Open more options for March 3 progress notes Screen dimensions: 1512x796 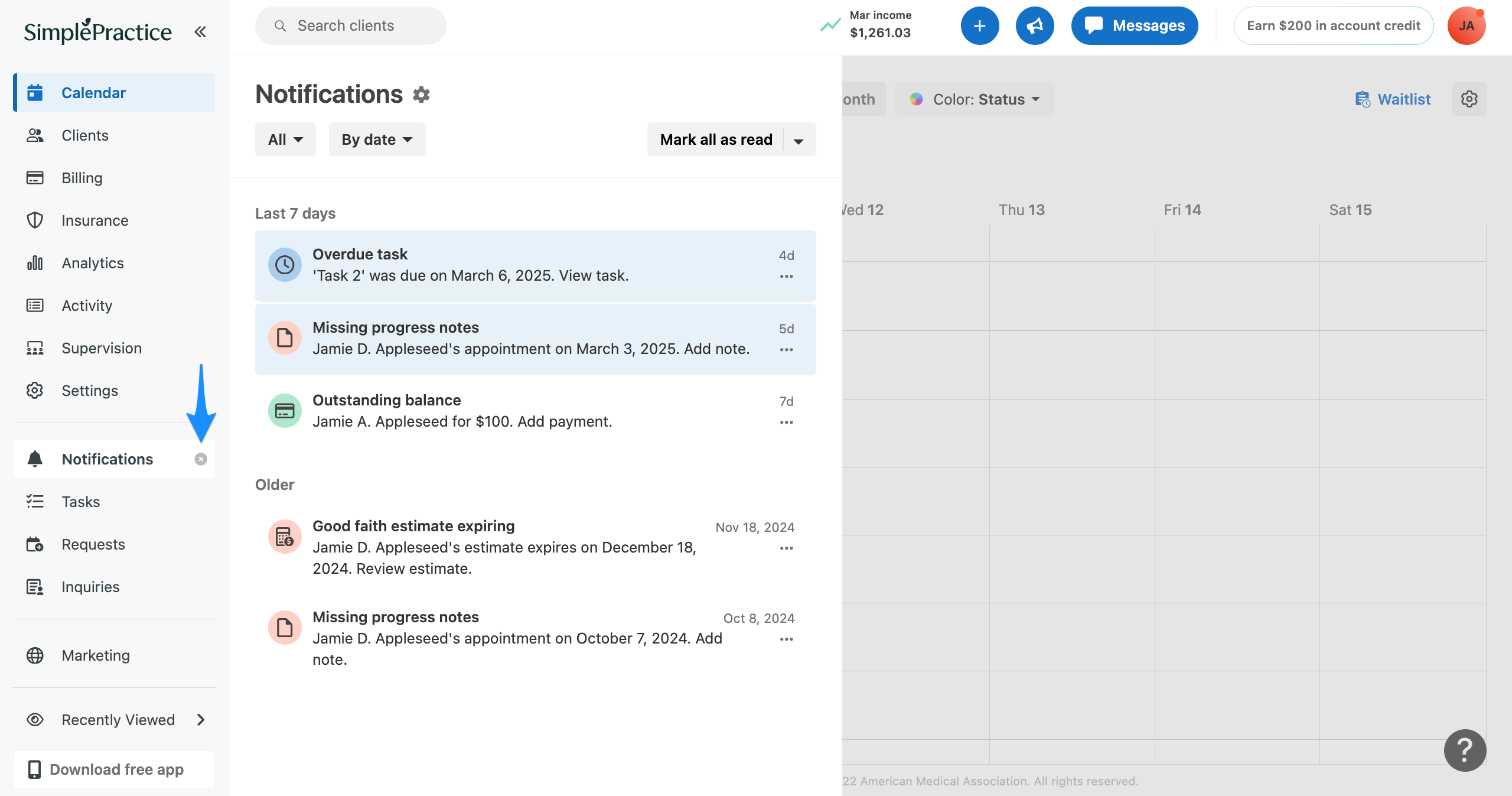point(786,350)
